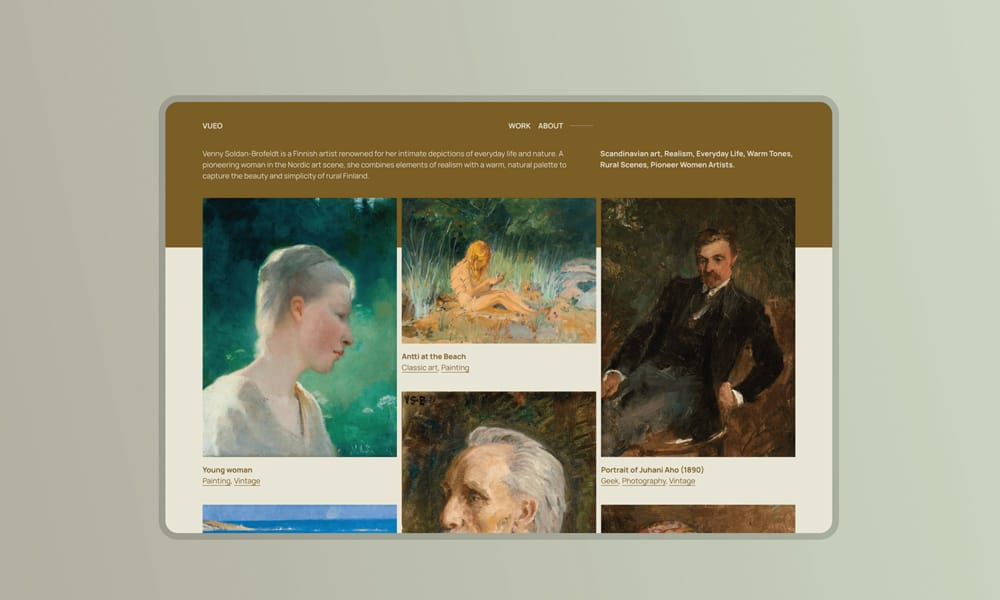Image resolution: width=1000 pixels, height=600 pixels.
Task: Open the partially visible painting below Juhani Aho
Action: tap(698, 519)
